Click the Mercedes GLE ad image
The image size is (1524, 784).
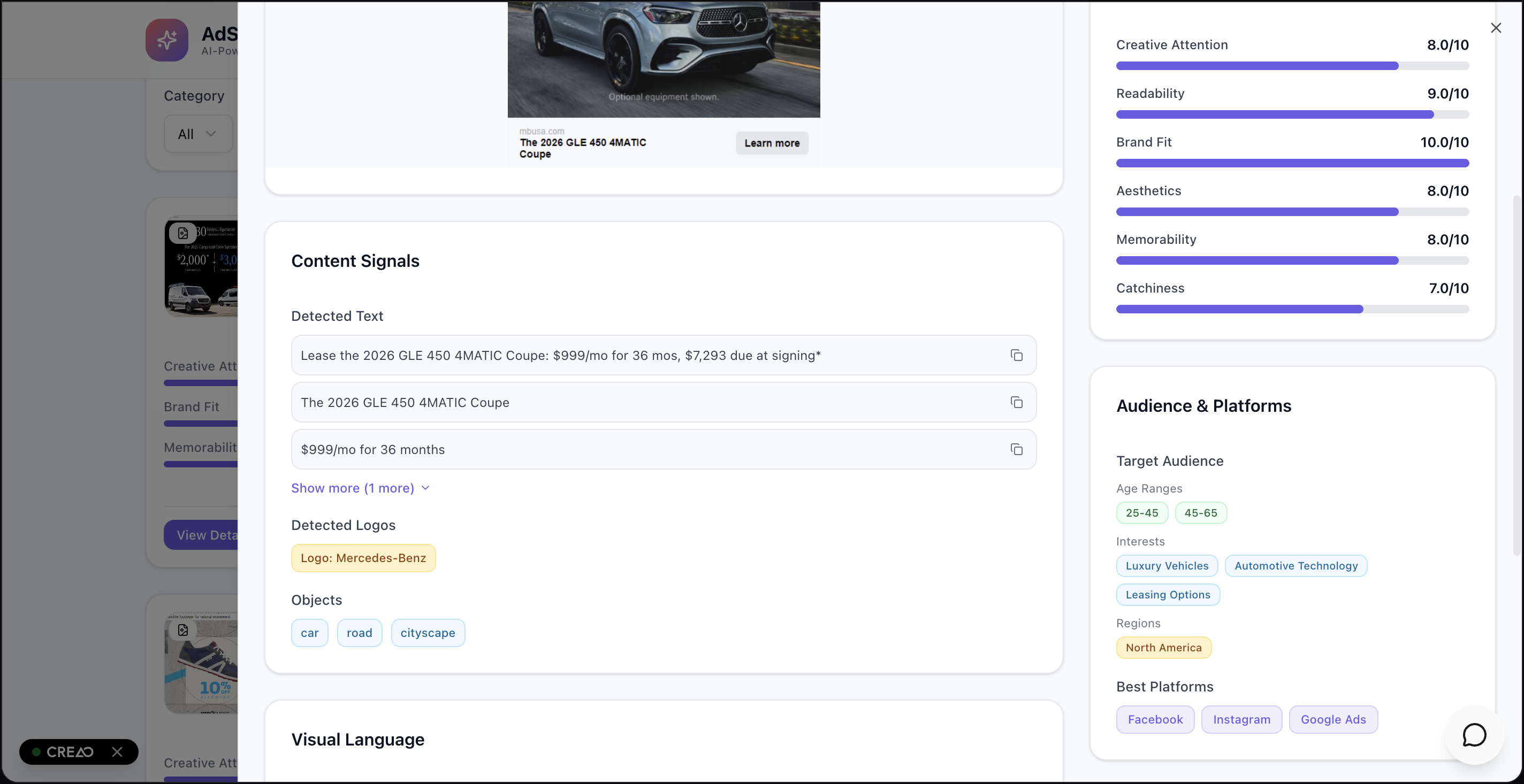coord(663,59)
